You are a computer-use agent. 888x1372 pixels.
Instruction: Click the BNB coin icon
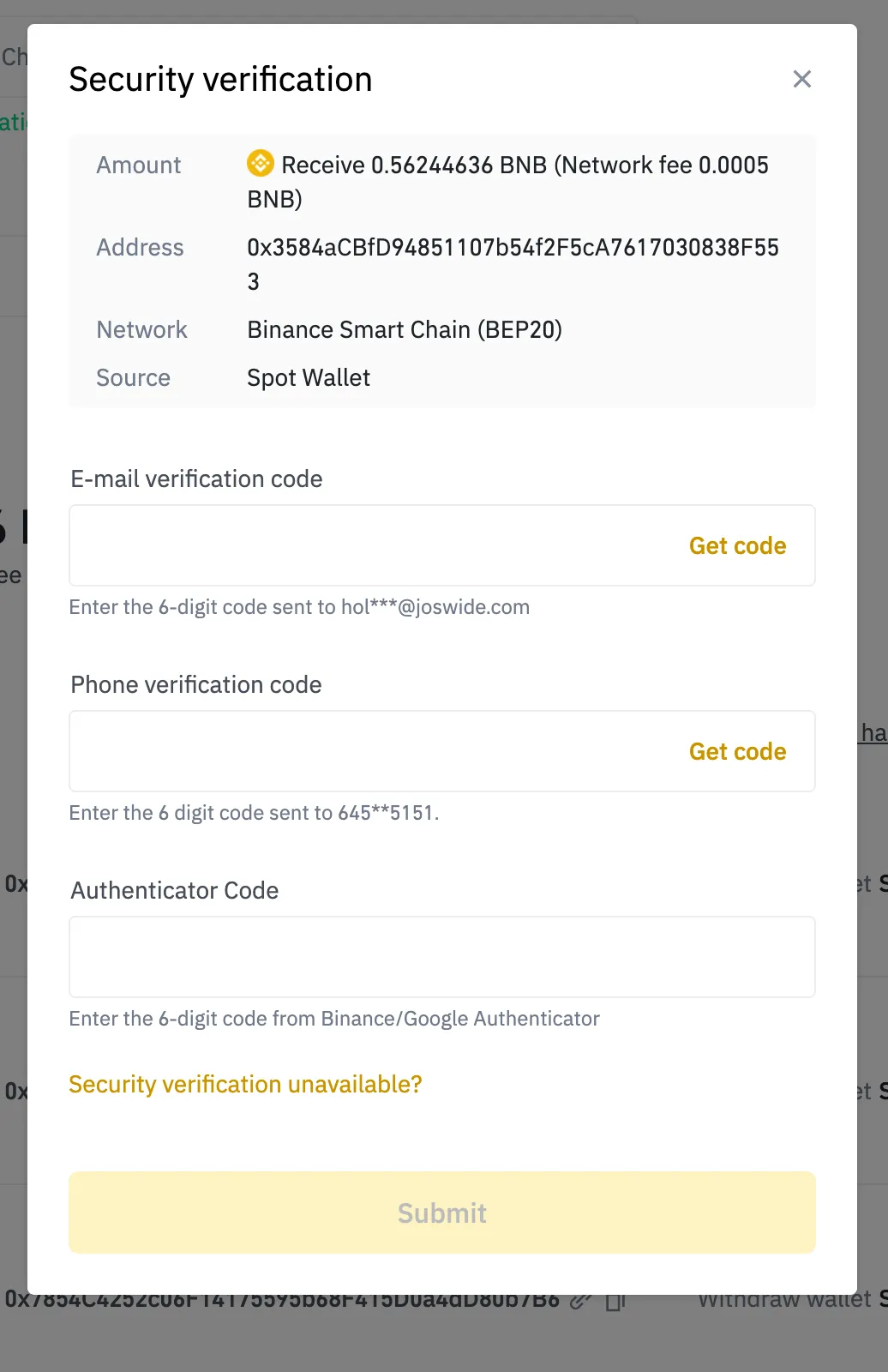(x=261, y=162)
